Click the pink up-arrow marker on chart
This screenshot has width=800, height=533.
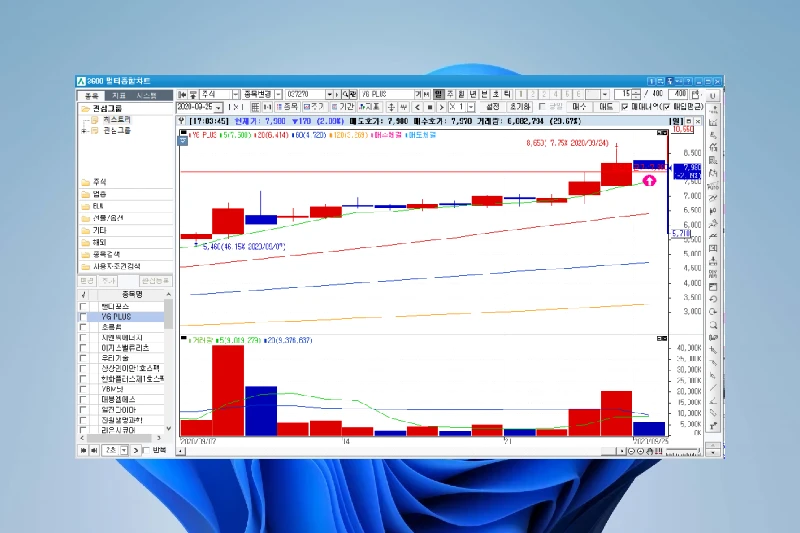tap(650, 181)
